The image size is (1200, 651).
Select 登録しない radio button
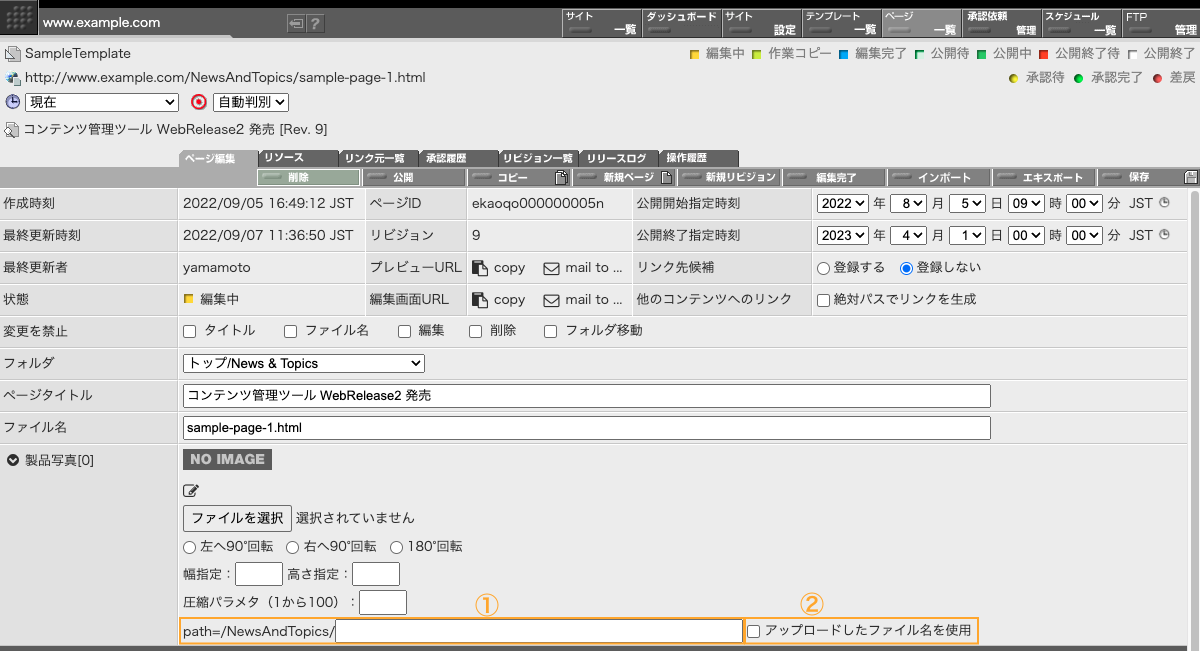pyautogui.click(x=907, y=267)
